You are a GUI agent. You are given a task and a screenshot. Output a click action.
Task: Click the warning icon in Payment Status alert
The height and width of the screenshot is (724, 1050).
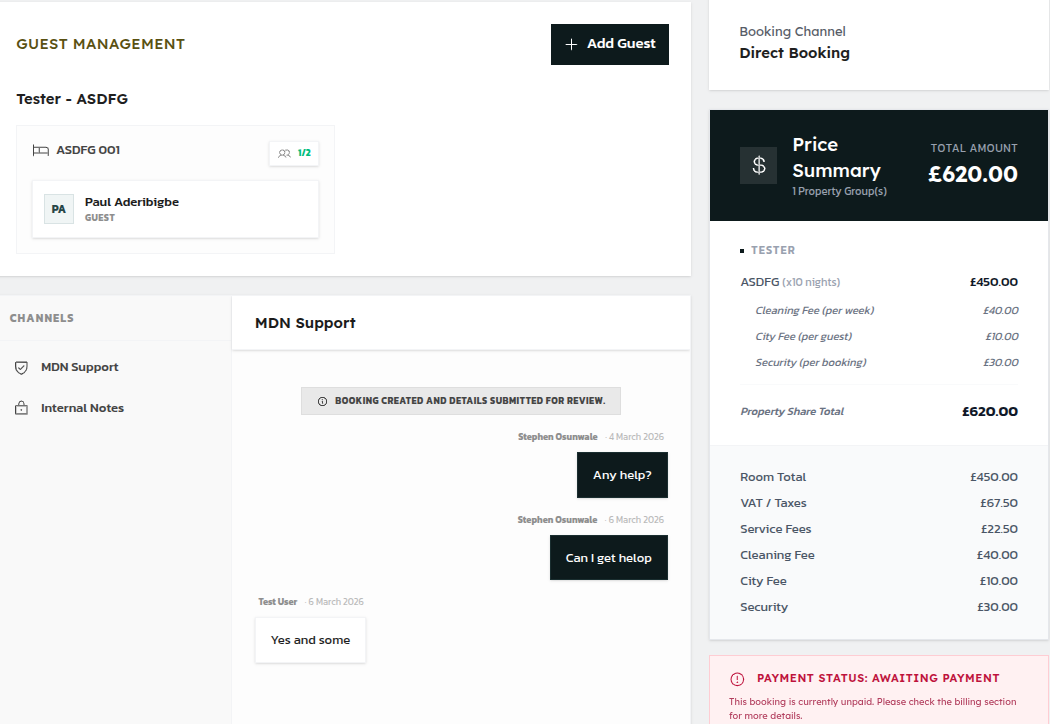point(737,678)
